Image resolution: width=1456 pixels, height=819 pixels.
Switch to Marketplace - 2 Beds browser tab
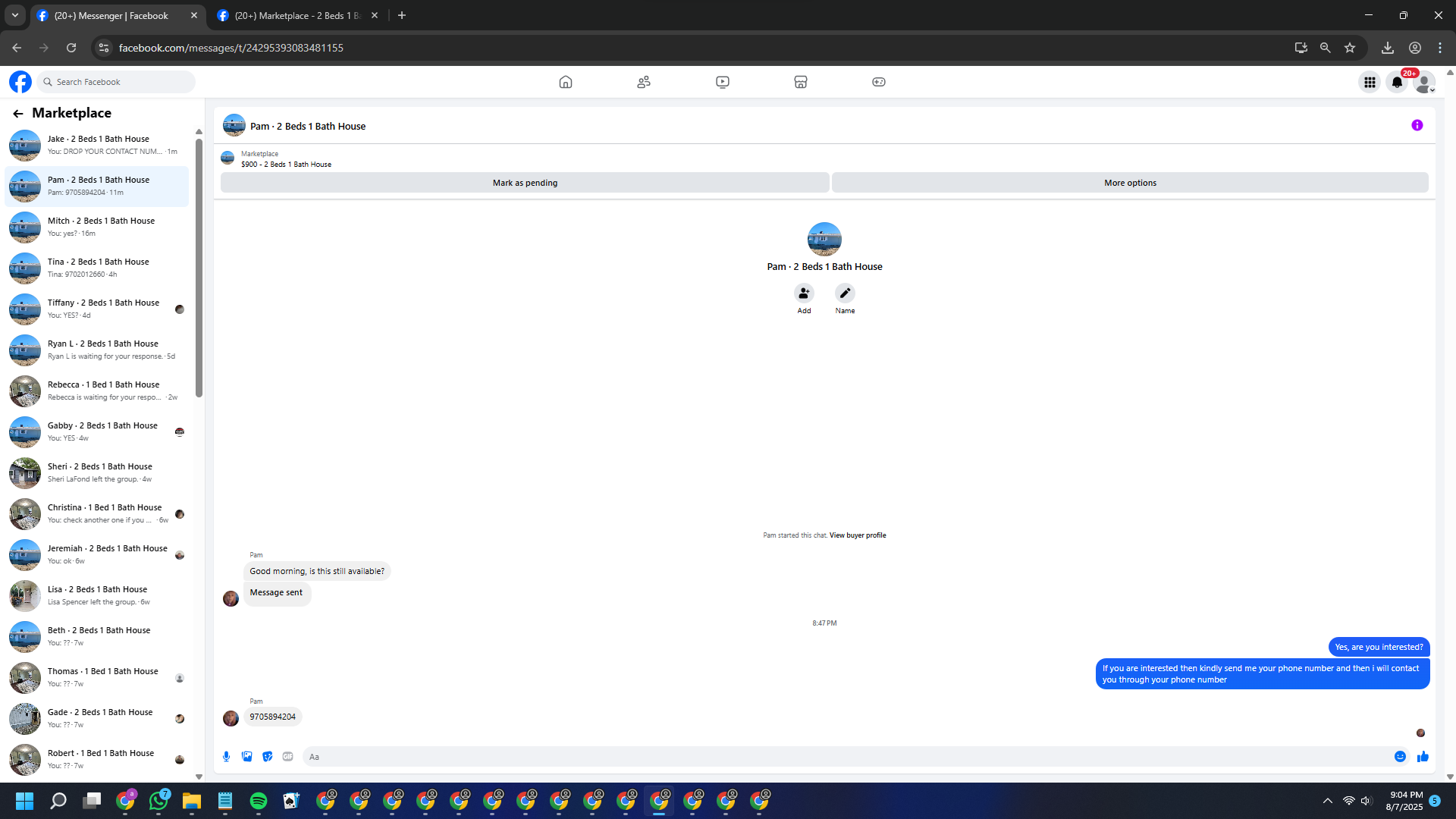coord(297,16)
